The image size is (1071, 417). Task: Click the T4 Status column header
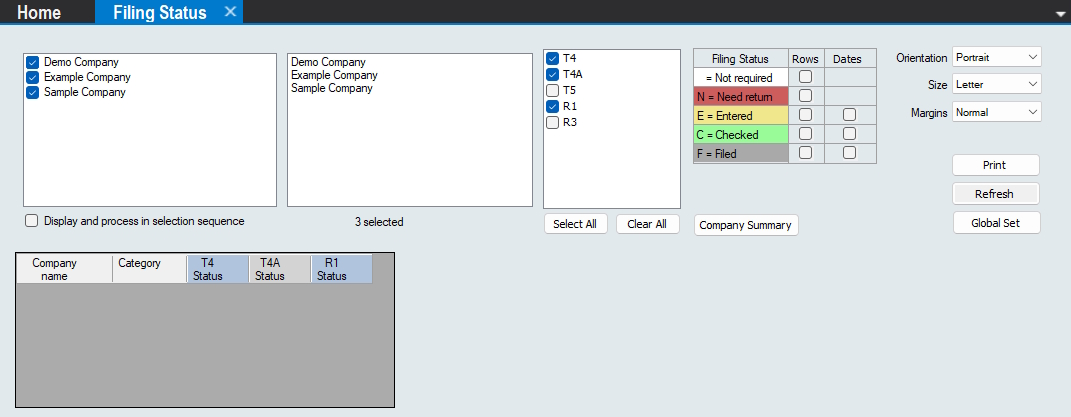click(x=218, y=269)
